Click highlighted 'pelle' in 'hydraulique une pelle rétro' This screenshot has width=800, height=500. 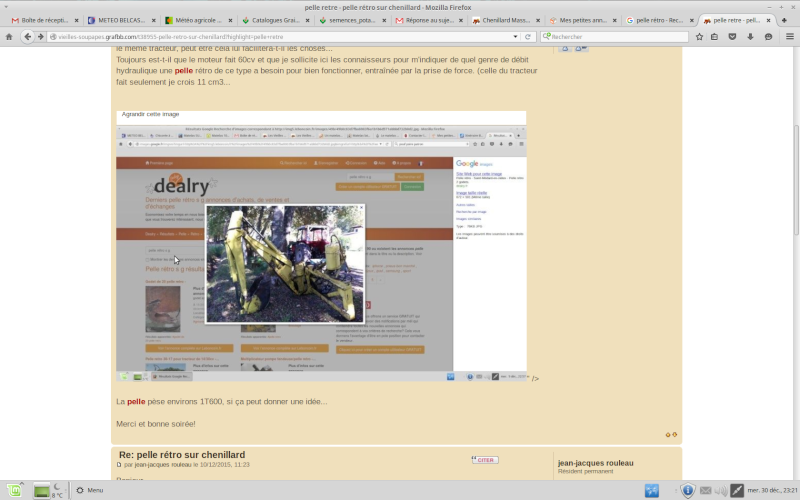point(184,71)
